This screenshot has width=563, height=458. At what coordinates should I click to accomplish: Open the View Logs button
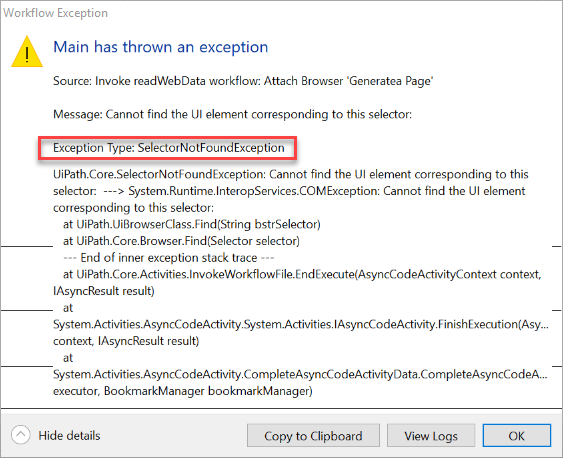tap(431, 435)
